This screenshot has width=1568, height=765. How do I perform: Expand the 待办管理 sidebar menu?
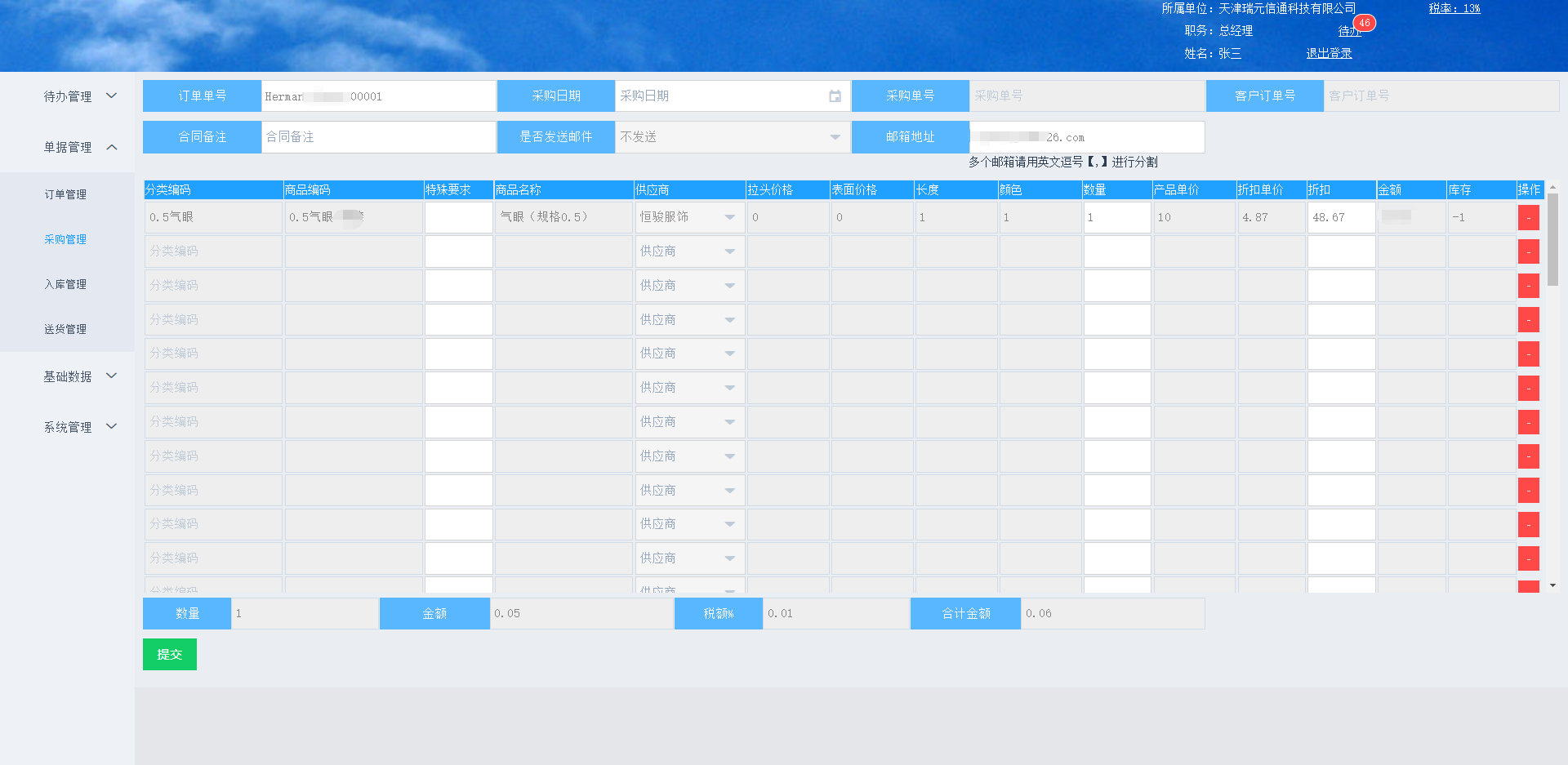[79, 96]
